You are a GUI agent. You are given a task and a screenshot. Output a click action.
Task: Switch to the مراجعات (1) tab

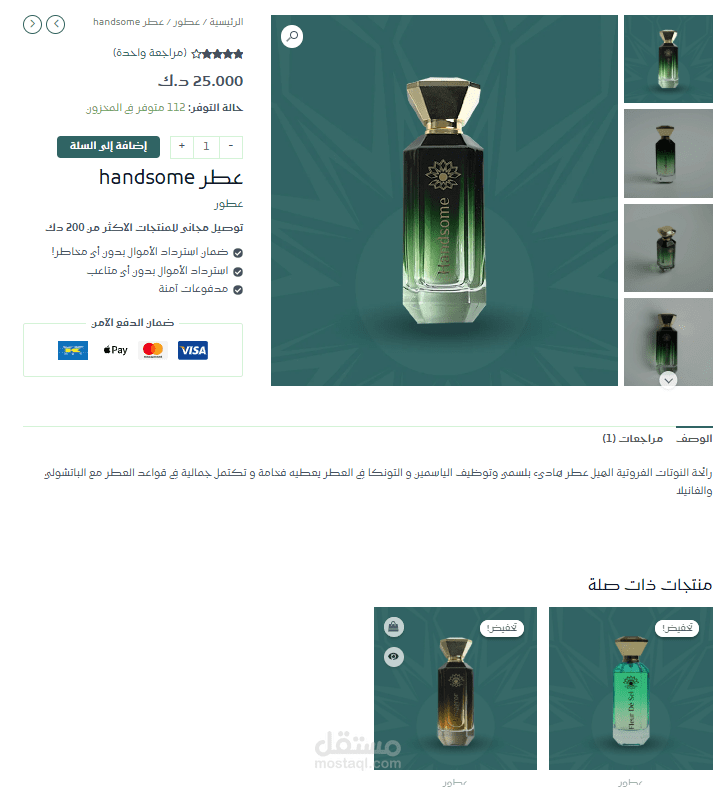point(633,438)
